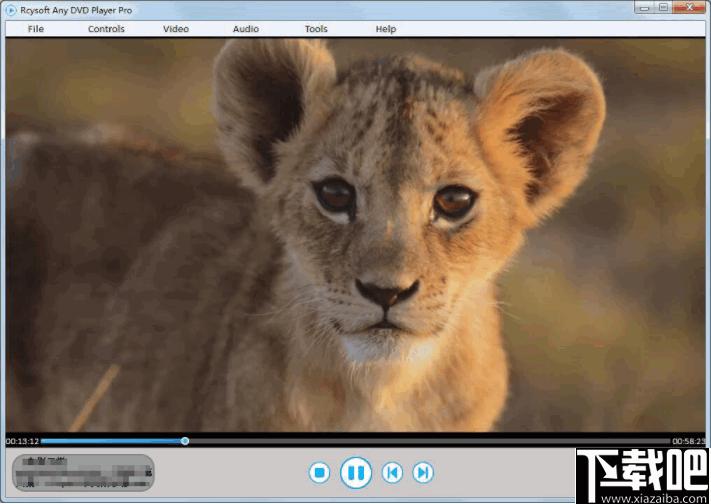Seek back within the played blue progress section
The width and height of the screenshot is (711, 504).
(x=110, y=441)
